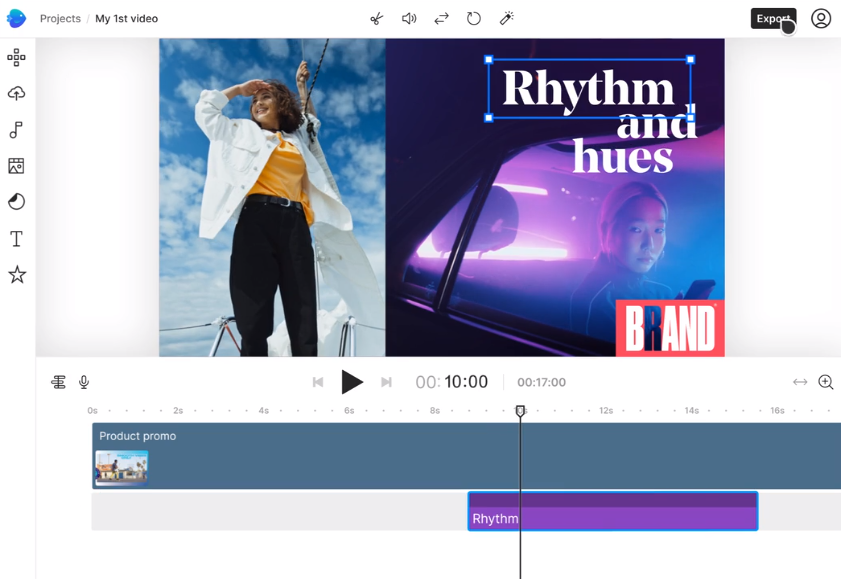This screenshot has width=841, height=579.
Task: Open the user account profile menu
Action: (820, 19)
